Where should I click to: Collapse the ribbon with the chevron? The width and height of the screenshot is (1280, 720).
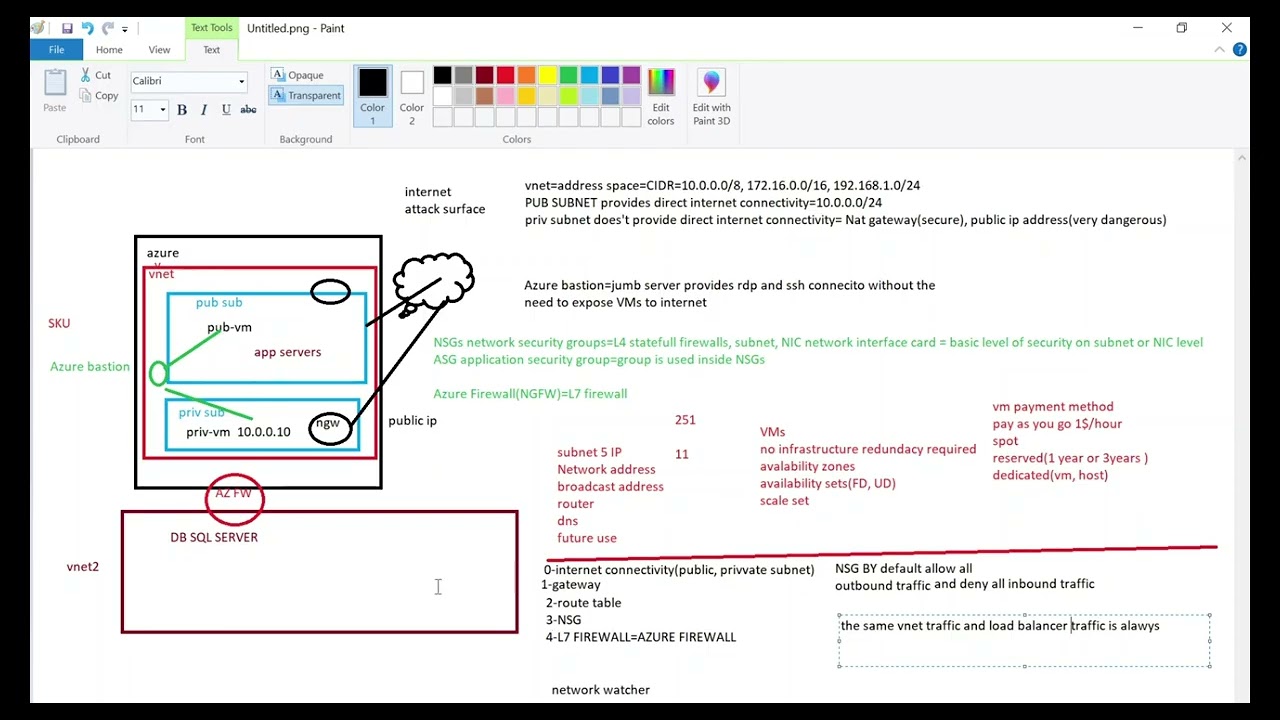[x=1220, y=49]
